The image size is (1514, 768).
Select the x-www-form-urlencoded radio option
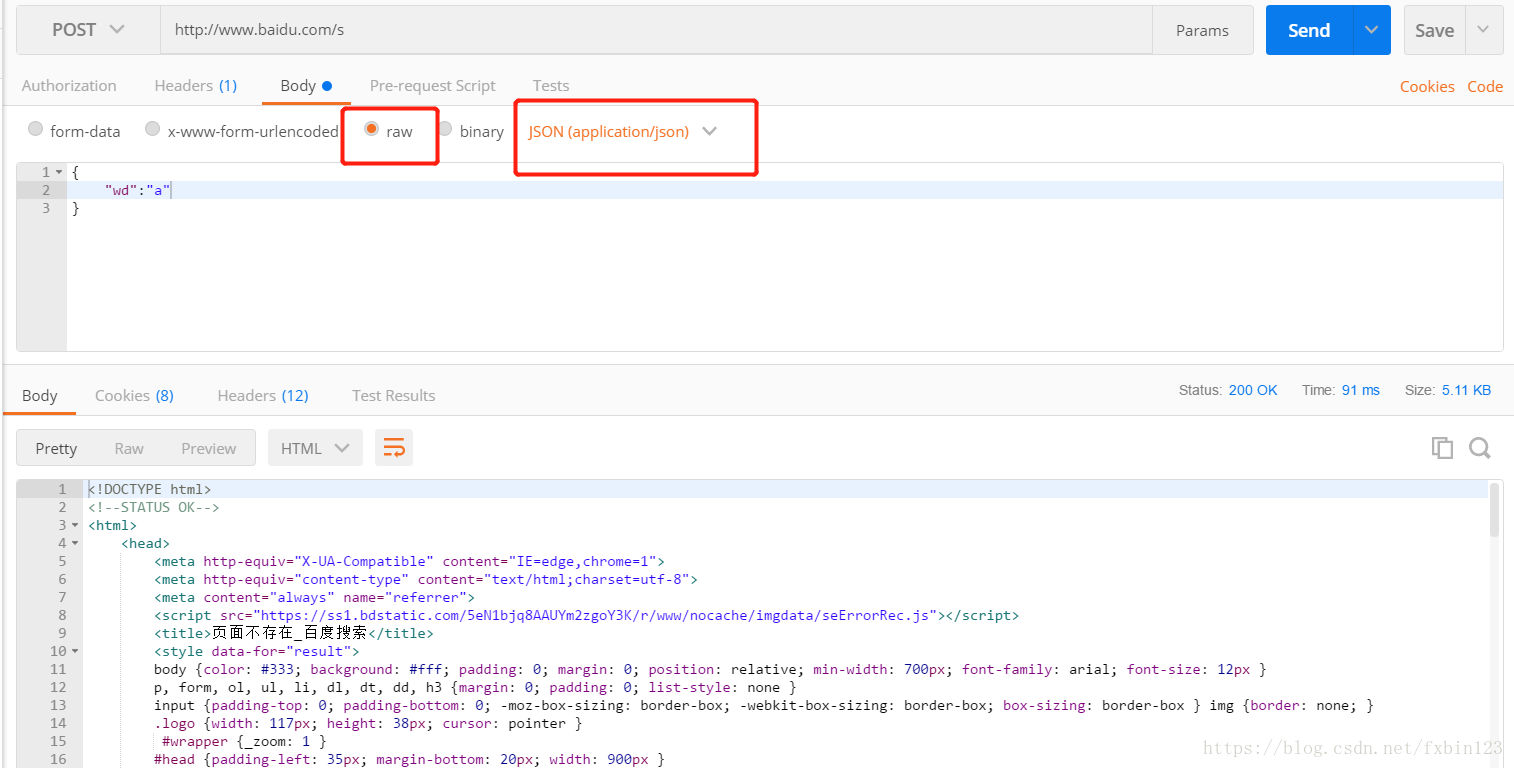tap(152, 129)
